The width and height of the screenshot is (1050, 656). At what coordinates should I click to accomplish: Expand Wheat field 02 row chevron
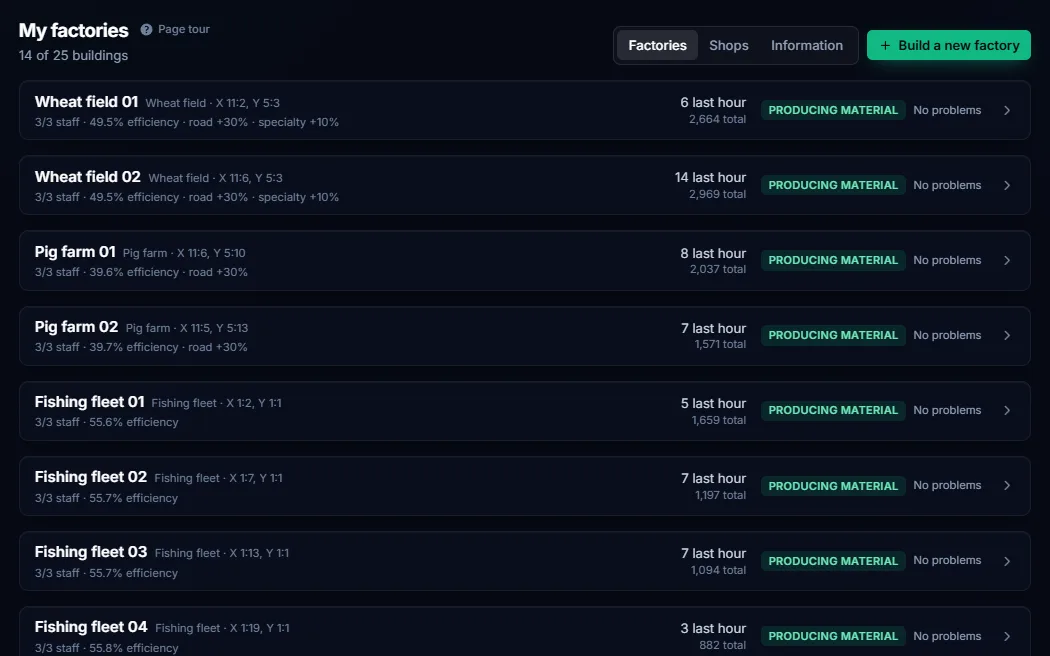pyautogui.click(x=1007, y=185)
